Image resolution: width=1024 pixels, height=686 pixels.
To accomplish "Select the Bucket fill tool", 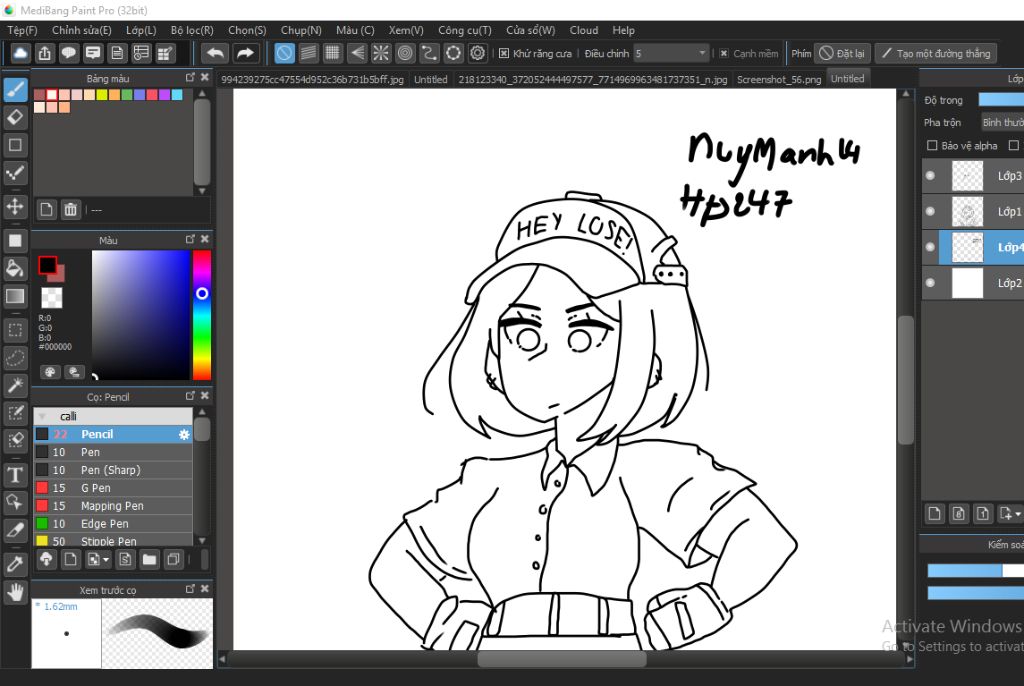I will [15, 269].
